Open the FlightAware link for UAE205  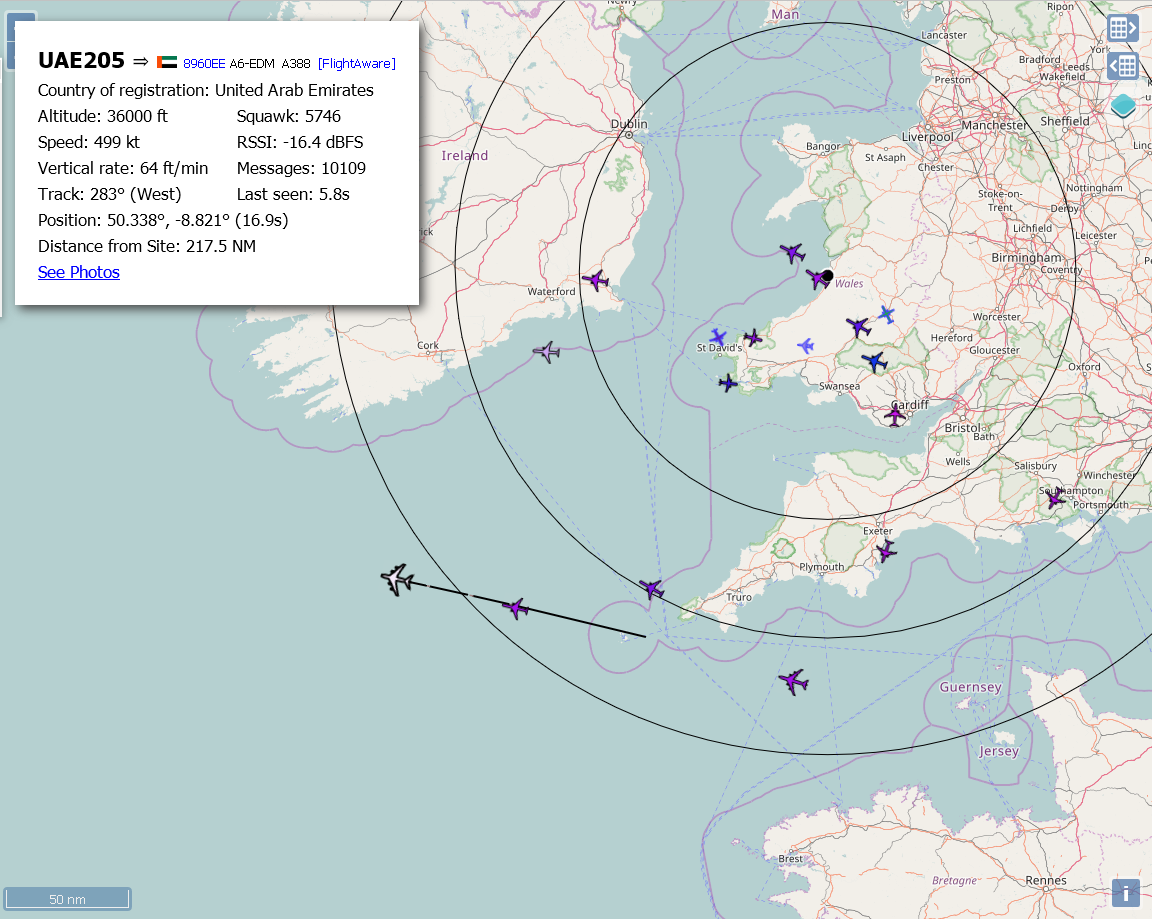point(357,64)
